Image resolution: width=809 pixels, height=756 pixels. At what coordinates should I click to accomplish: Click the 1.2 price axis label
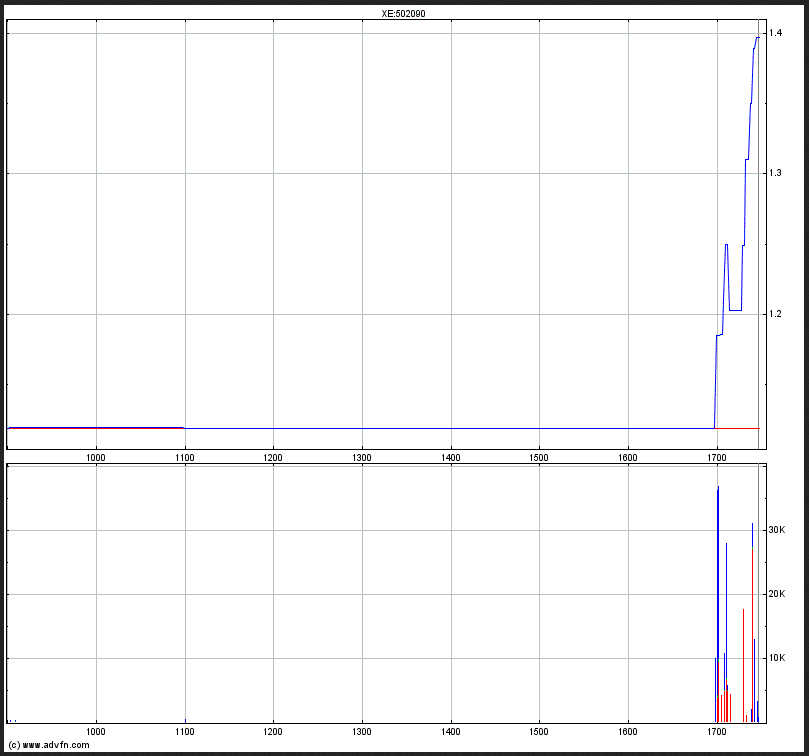(775, 314)
